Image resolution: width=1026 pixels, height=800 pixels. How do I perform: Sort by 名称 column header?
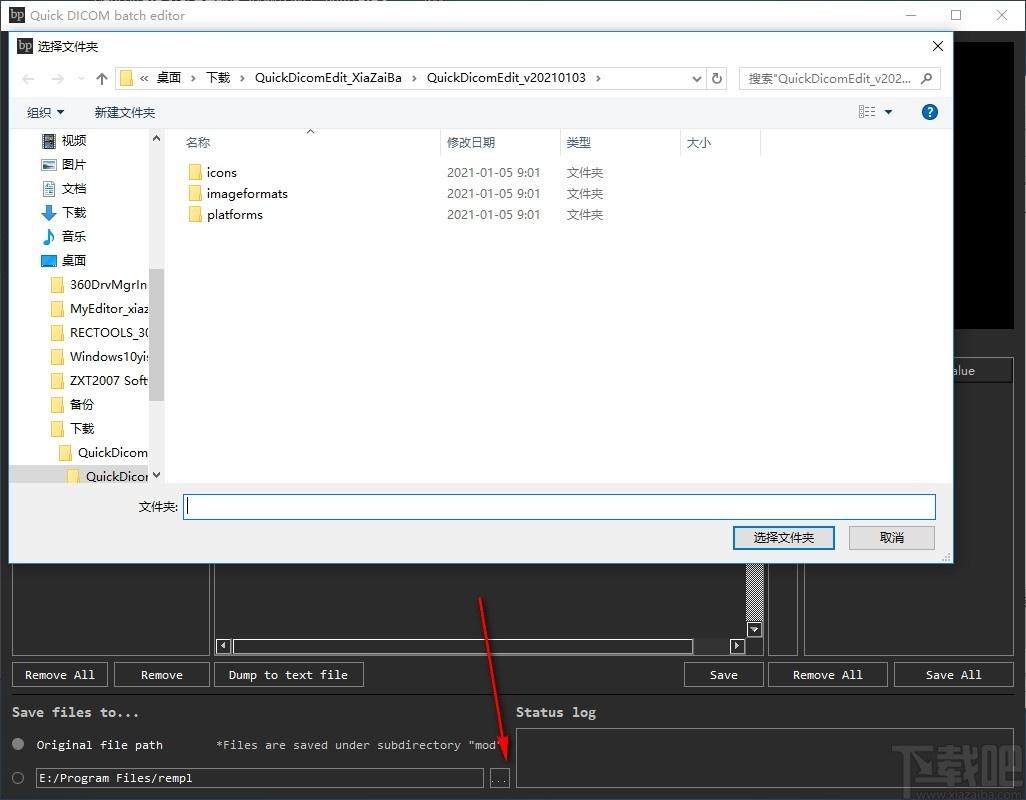click(198, 143)
